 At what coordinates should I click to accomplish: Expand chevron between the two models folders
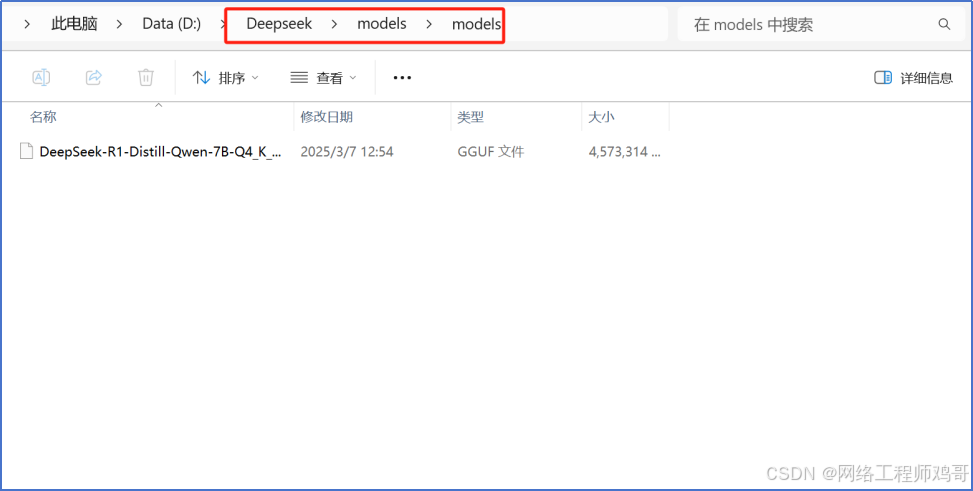pyautogui.click(x=429, y=24)
